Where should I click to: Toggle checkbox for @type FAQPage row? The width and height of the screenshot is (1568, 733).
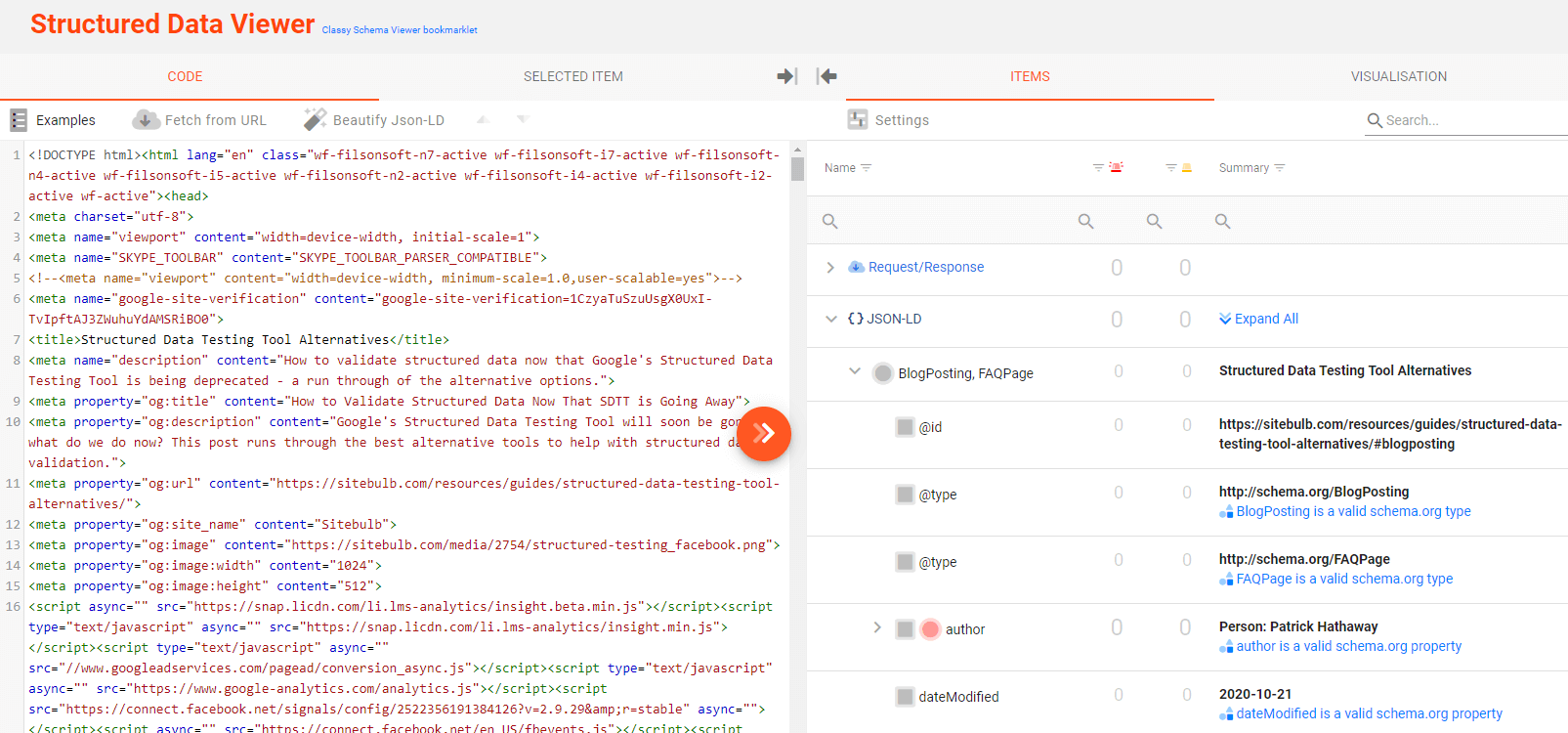coord(905,562)
